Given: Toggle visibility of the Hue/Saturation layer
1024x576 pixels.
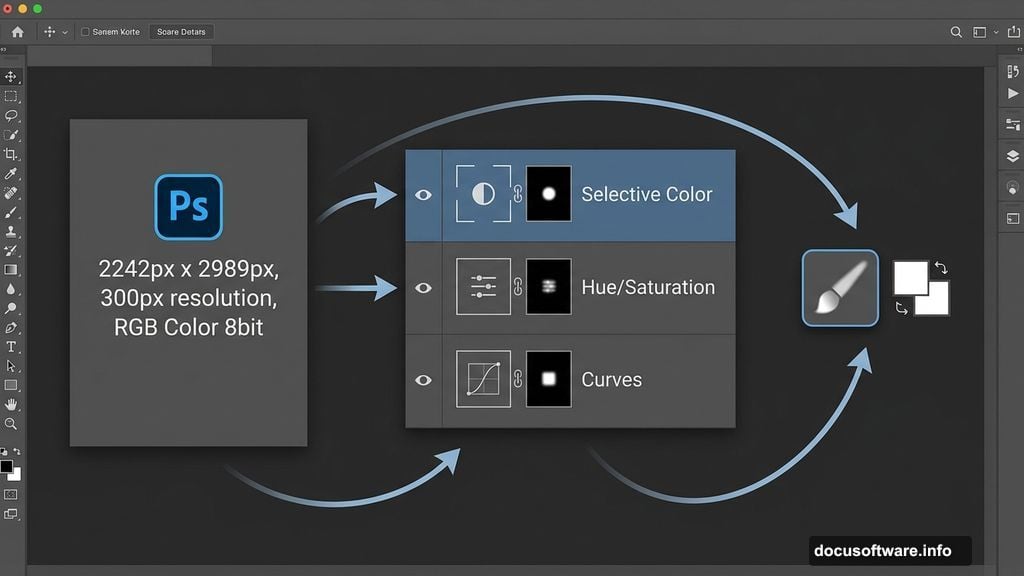Looking at the screenshot, I should point(423,288).
